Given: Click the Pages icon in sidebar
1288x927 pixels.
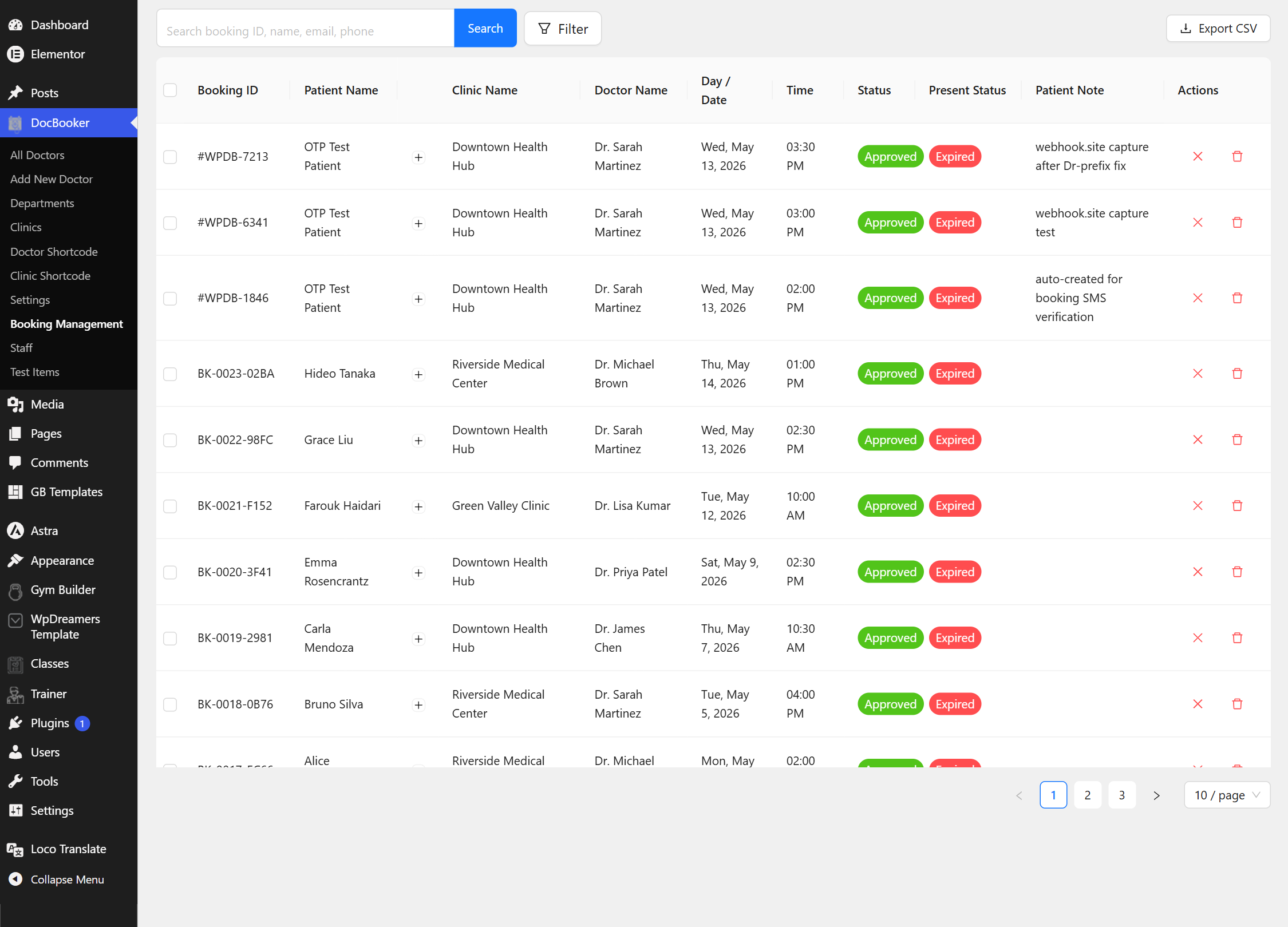Looking at the screenshot, I should click(x=15, y=433).
